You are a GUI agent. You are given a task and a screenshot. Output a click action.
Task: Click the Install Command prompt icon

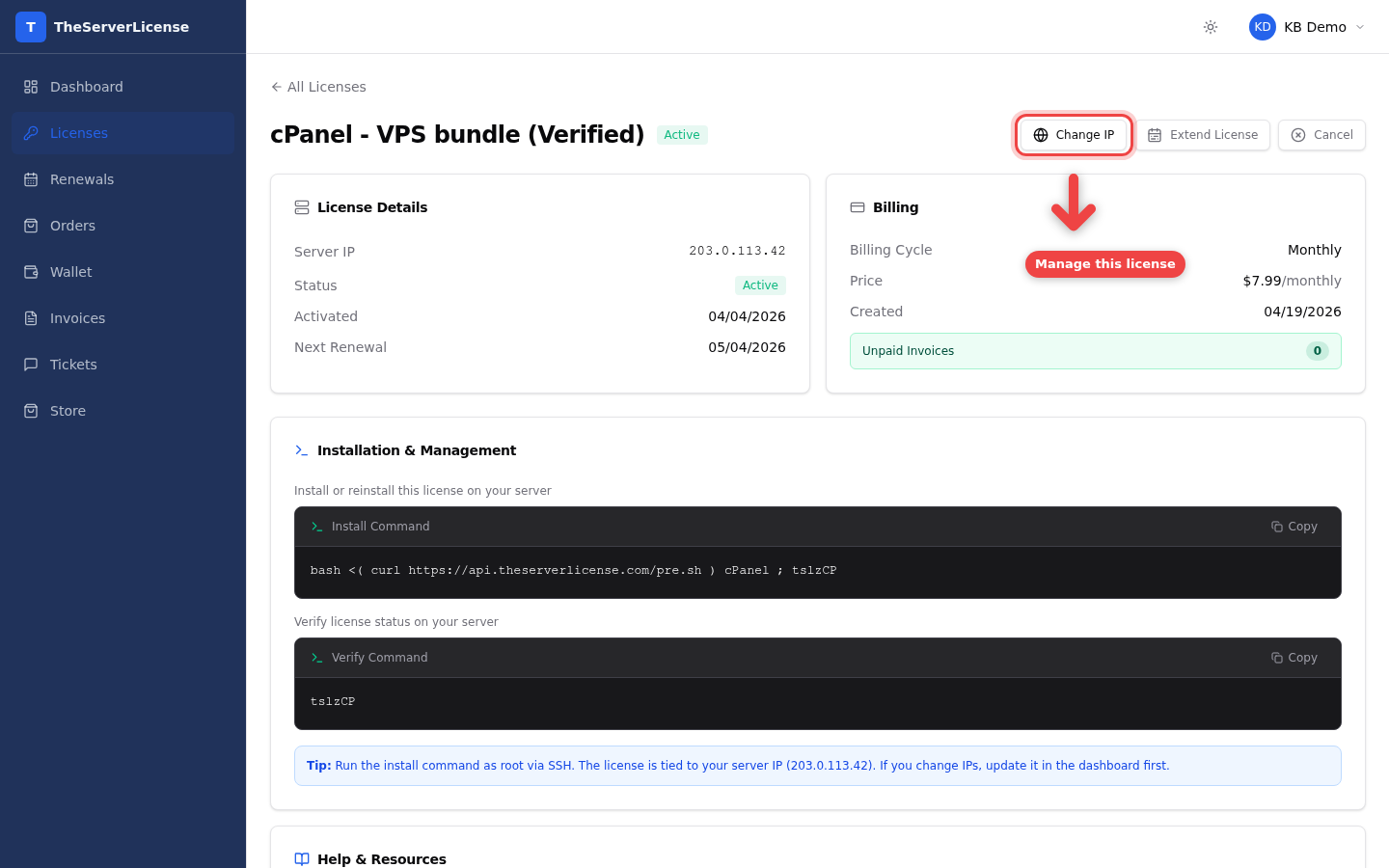317,527
